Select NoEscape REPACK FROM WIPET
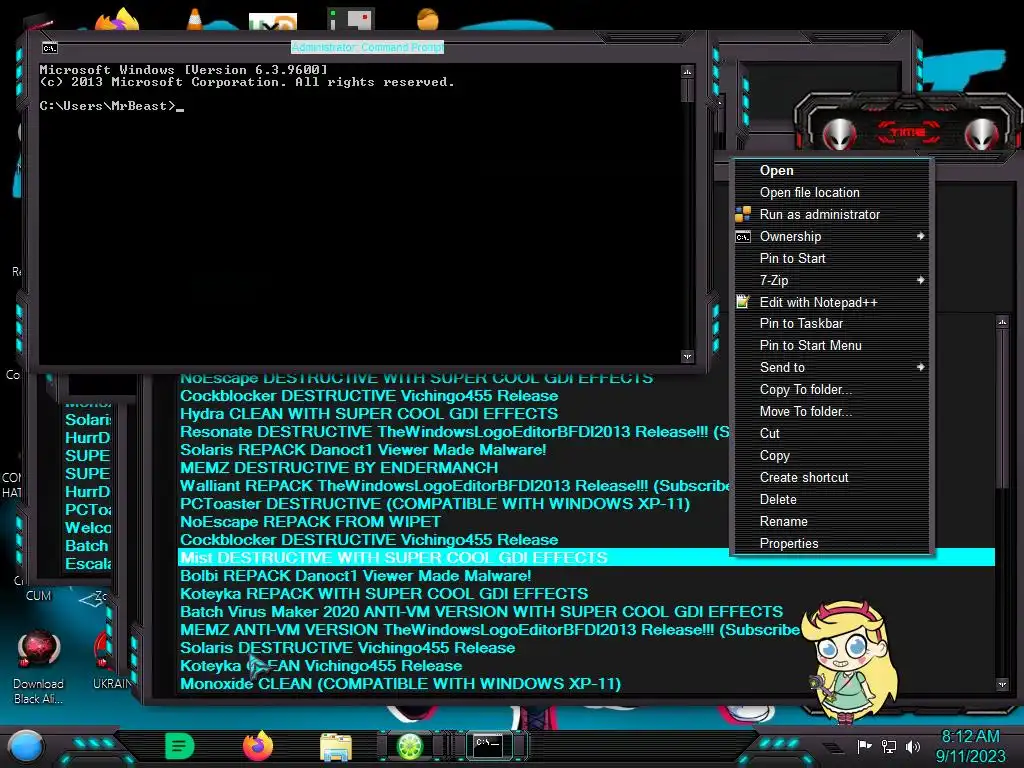 [310, 522]
